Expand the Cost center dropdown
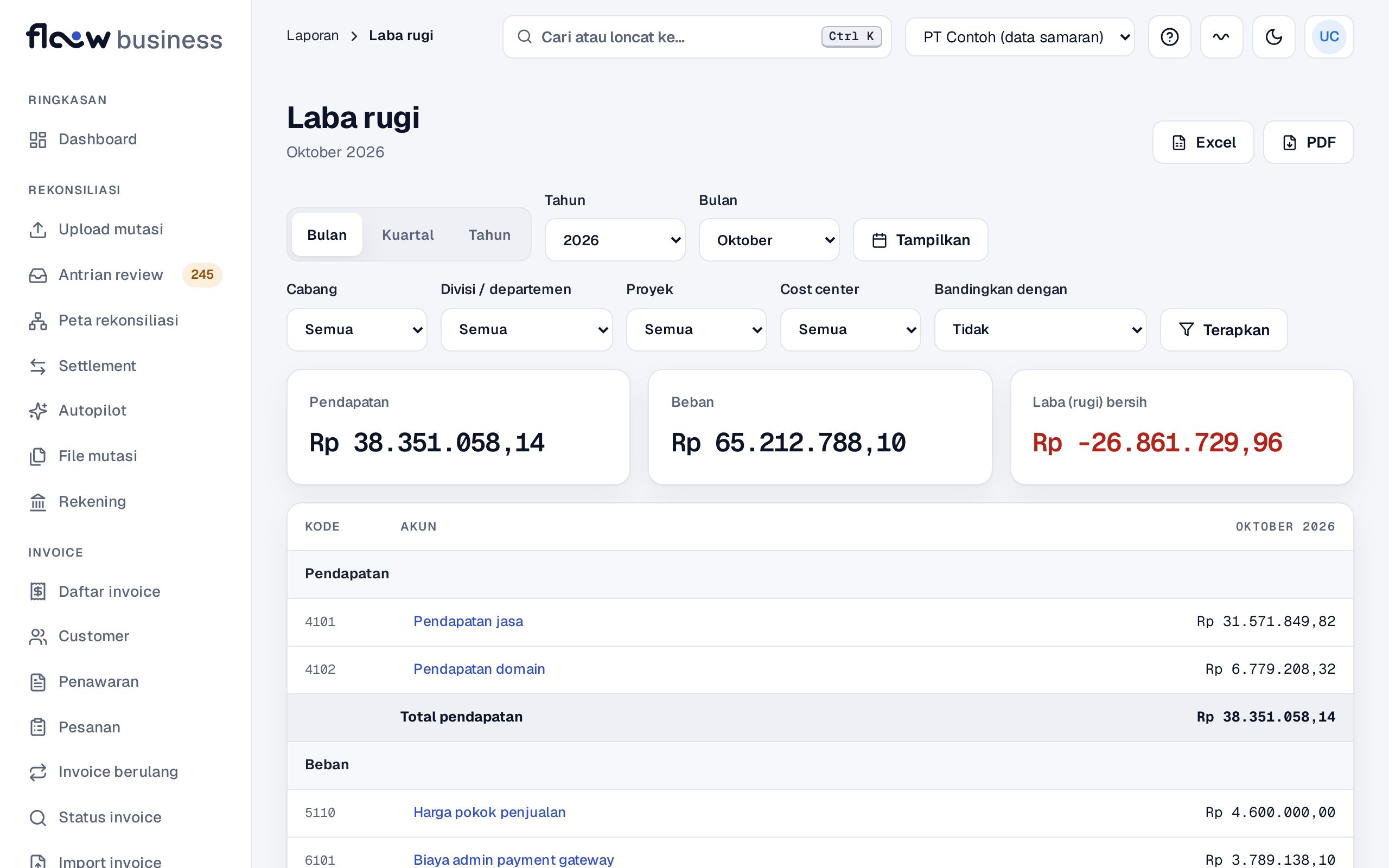1389x868 pixels. click(850, 329)
